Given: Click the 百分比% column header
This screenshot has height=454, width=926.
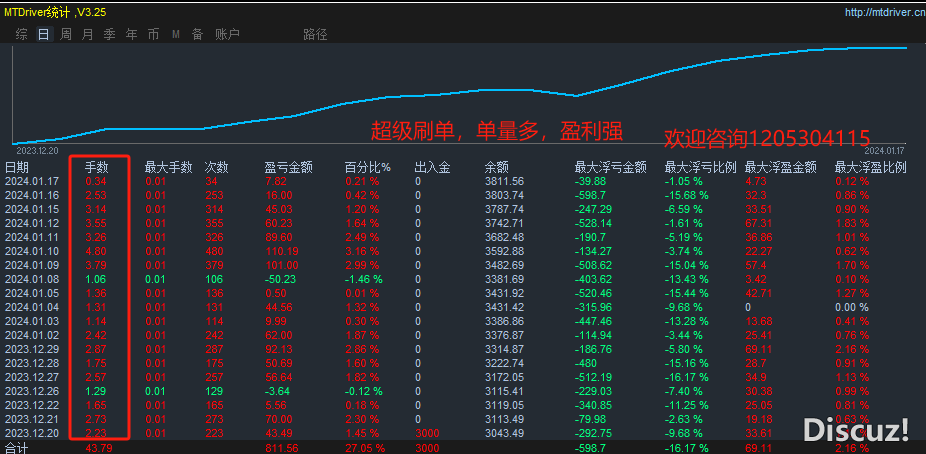Looking at the screenshot, I should [368, 168].
